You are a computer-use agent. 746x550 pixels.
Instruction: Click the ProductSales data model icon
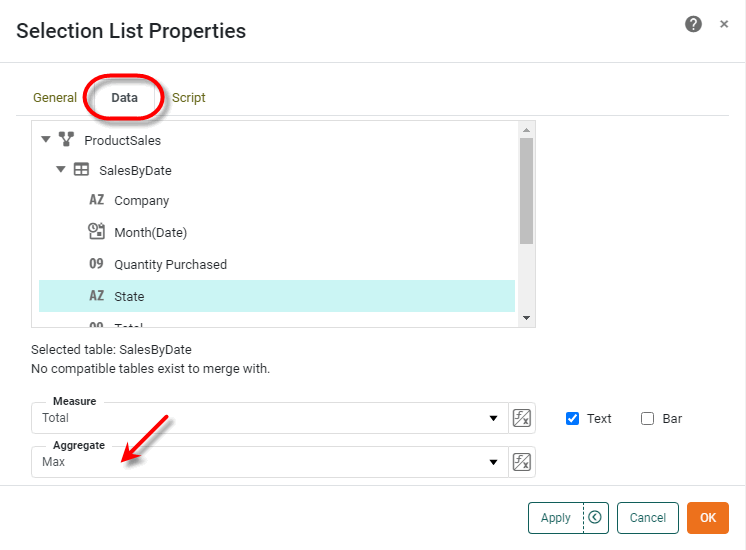click(x=66, y=139)
